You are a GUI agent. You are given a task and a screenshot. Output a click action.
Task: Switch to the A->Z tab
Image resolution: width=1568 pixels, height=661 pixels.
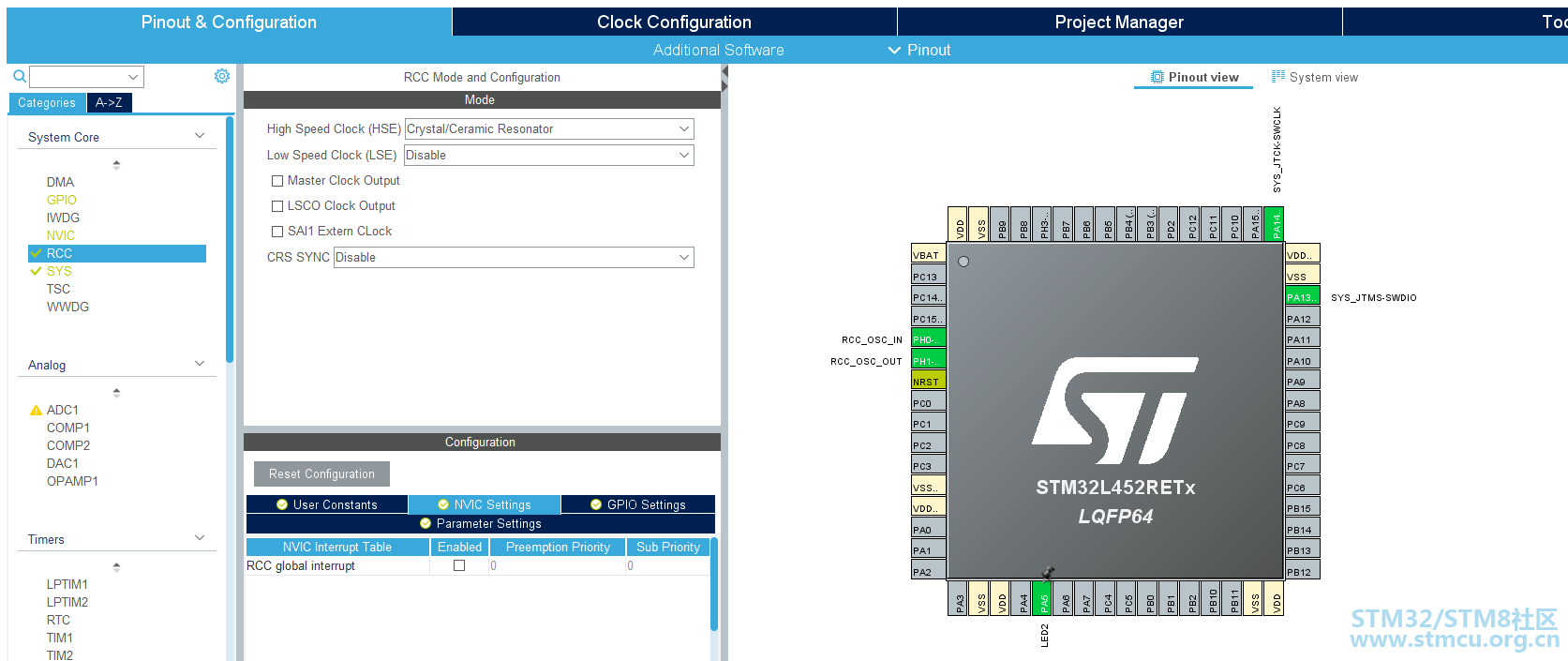tap(109, 102)
